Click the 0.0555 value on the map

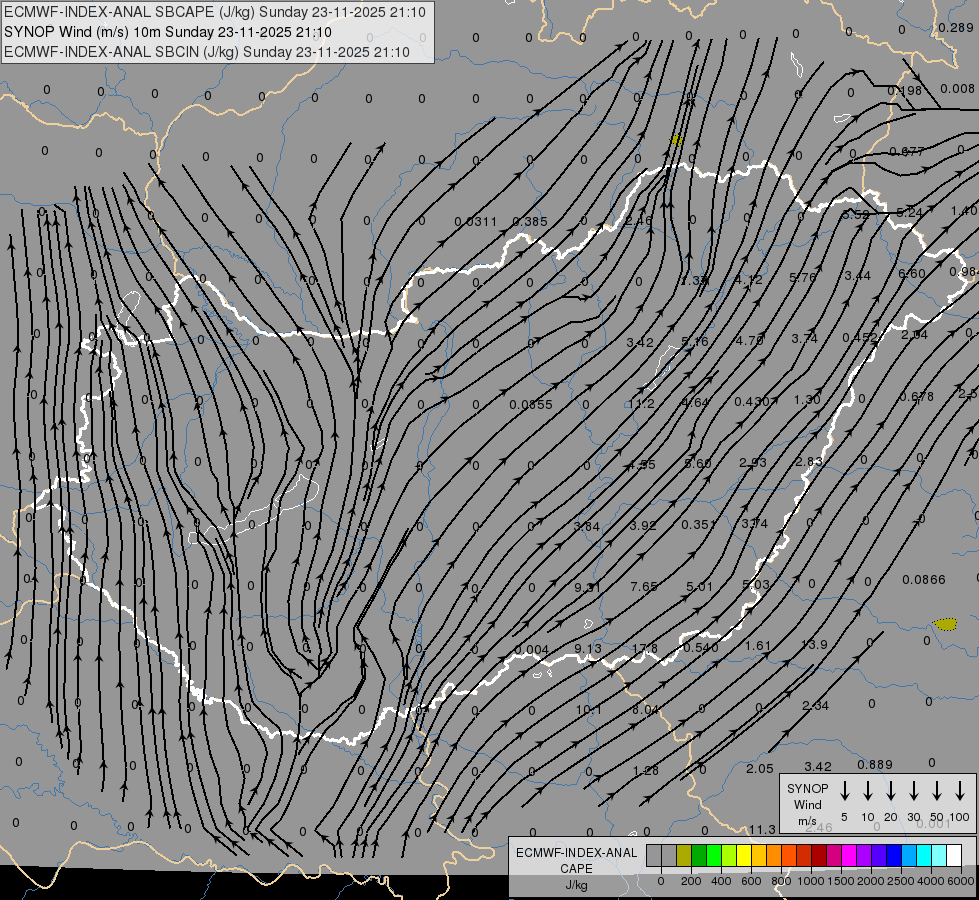pos(531,405)
